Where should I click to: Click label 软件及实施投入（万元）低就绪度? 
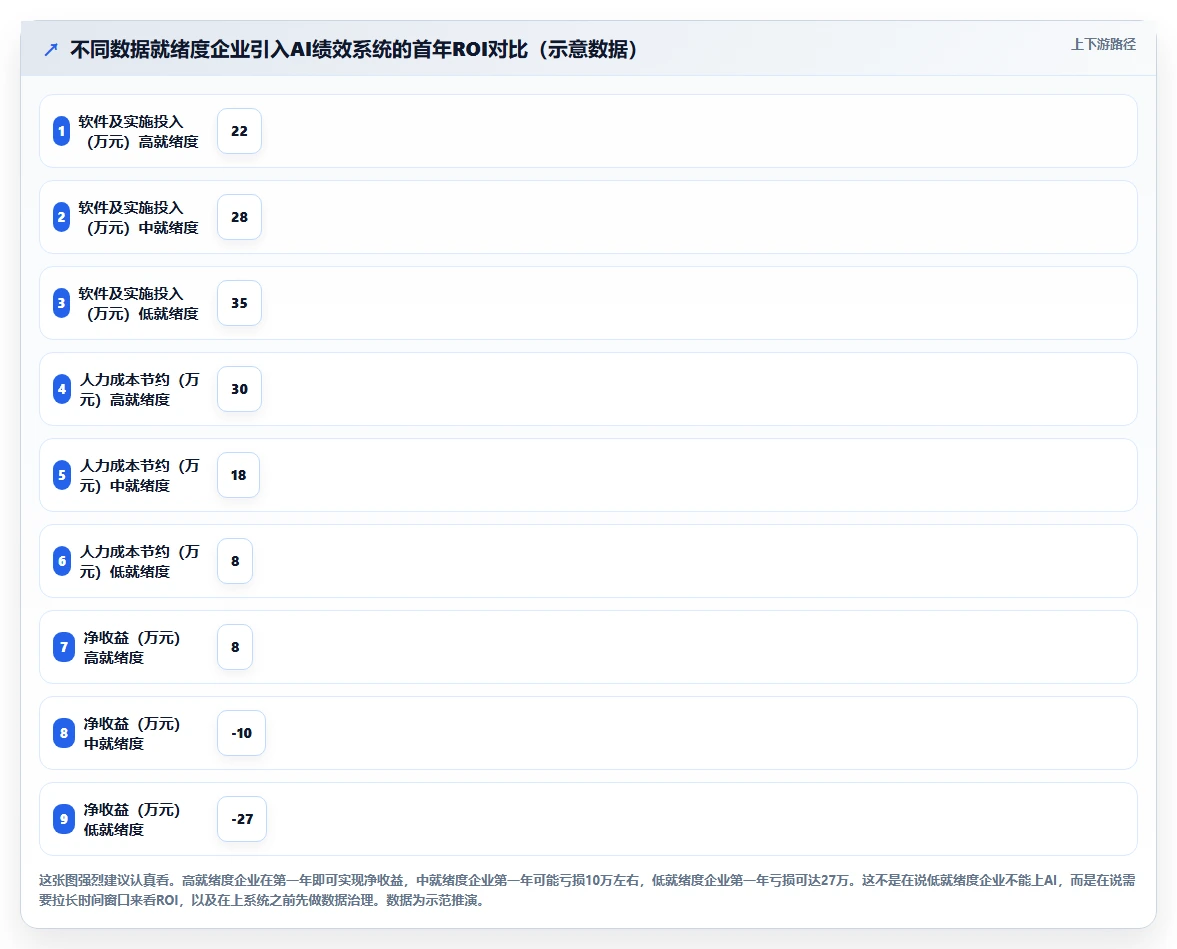138,303
